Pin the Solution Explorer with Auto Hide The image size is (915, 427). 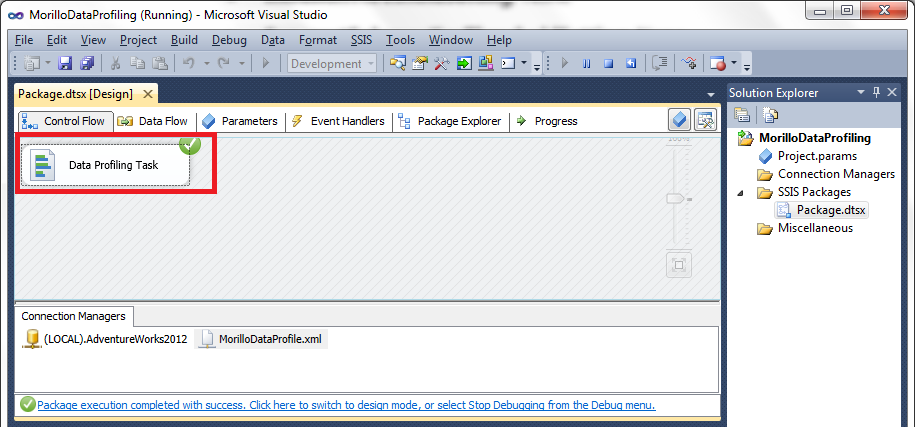[x=876, y=92]
